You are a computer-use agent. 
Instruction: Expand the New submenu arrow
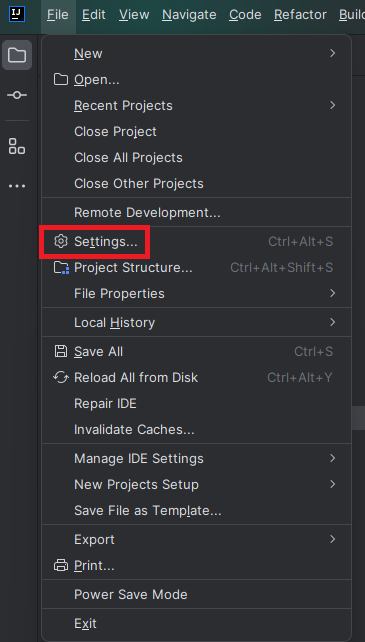click(x=332, y=53)
